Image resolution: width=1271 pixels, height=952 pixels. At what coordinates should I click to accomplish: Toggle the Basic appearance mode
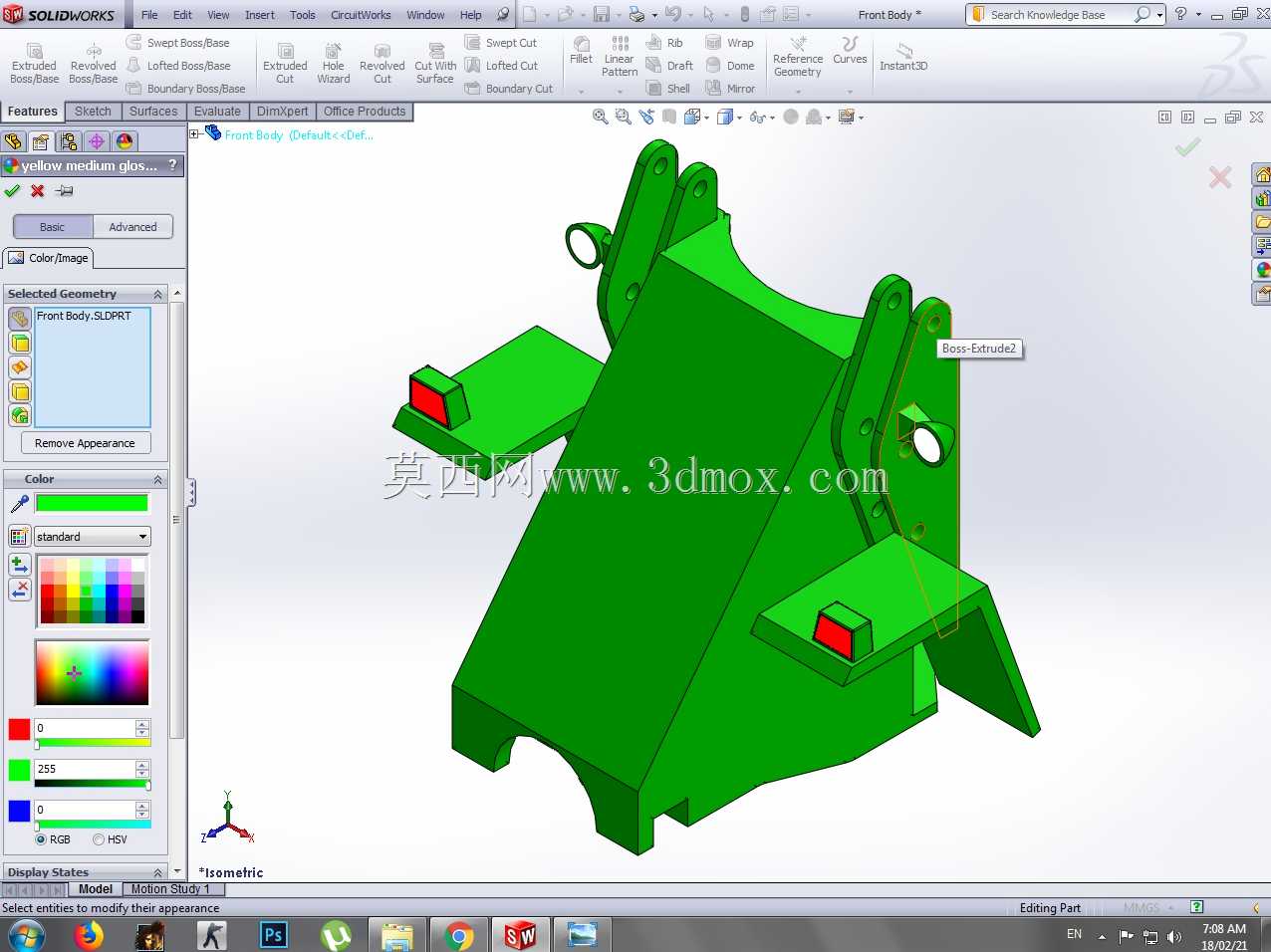click(53, 227)
